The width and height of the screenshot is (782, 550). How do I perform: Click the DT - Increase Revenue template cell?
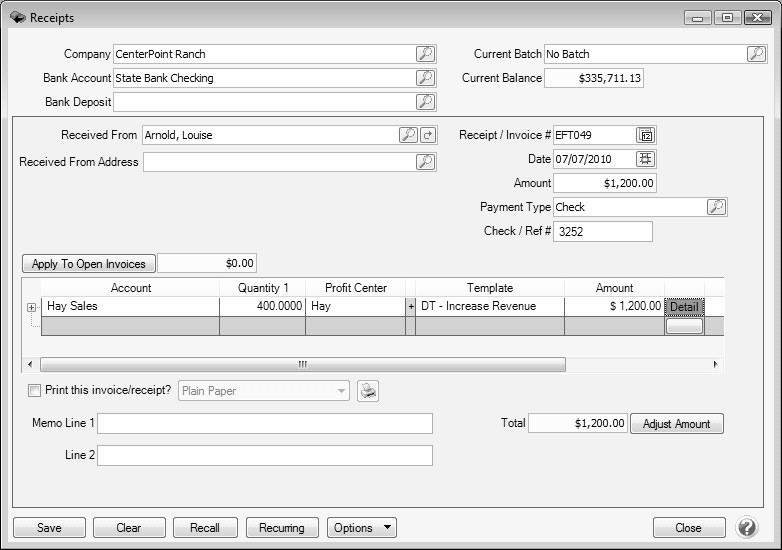pos(490,306)
